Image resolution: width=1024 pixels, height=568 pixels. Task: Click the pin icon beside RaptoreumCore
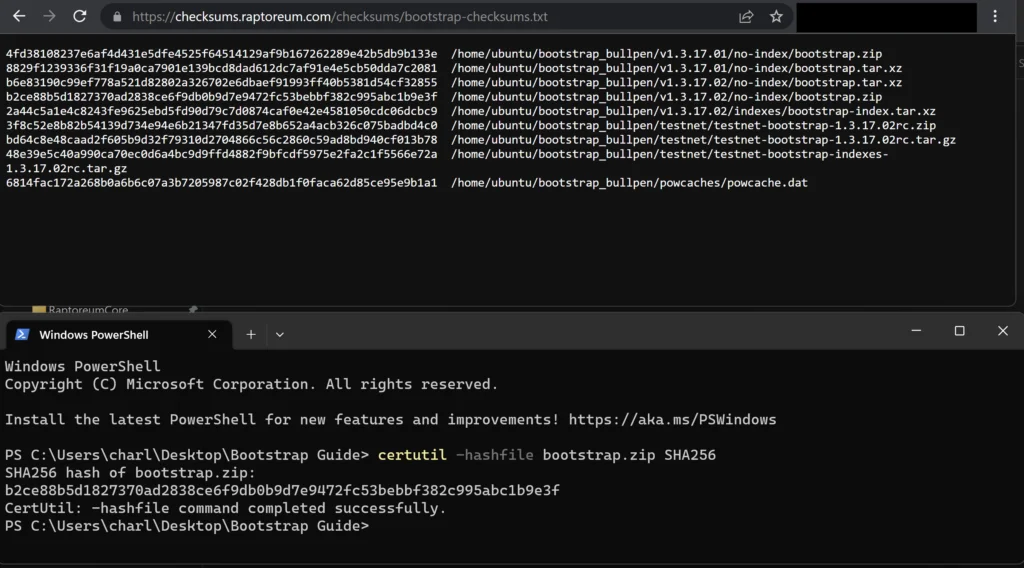(x=193, y=309)
